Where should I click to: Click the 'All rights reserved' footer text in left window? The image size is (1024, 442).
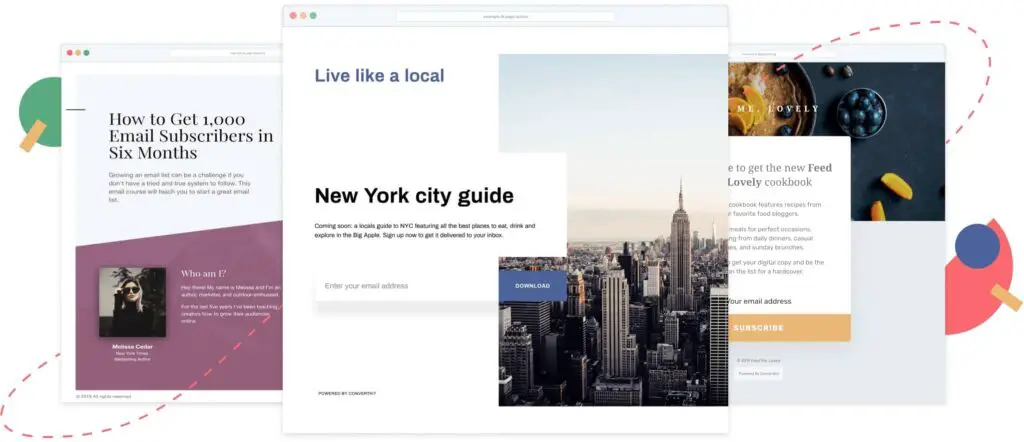point(104,396)
